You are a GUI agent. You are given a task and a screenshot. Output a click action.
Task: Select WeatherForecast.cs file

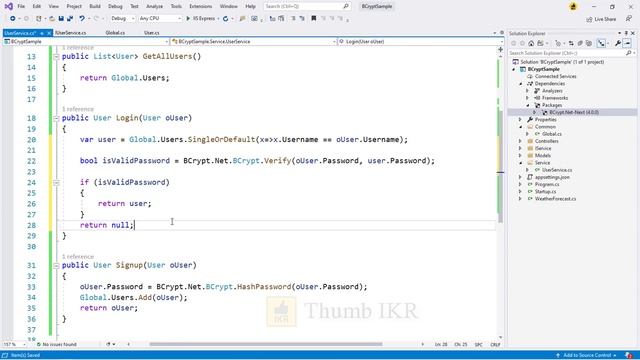tap(555, 199)
